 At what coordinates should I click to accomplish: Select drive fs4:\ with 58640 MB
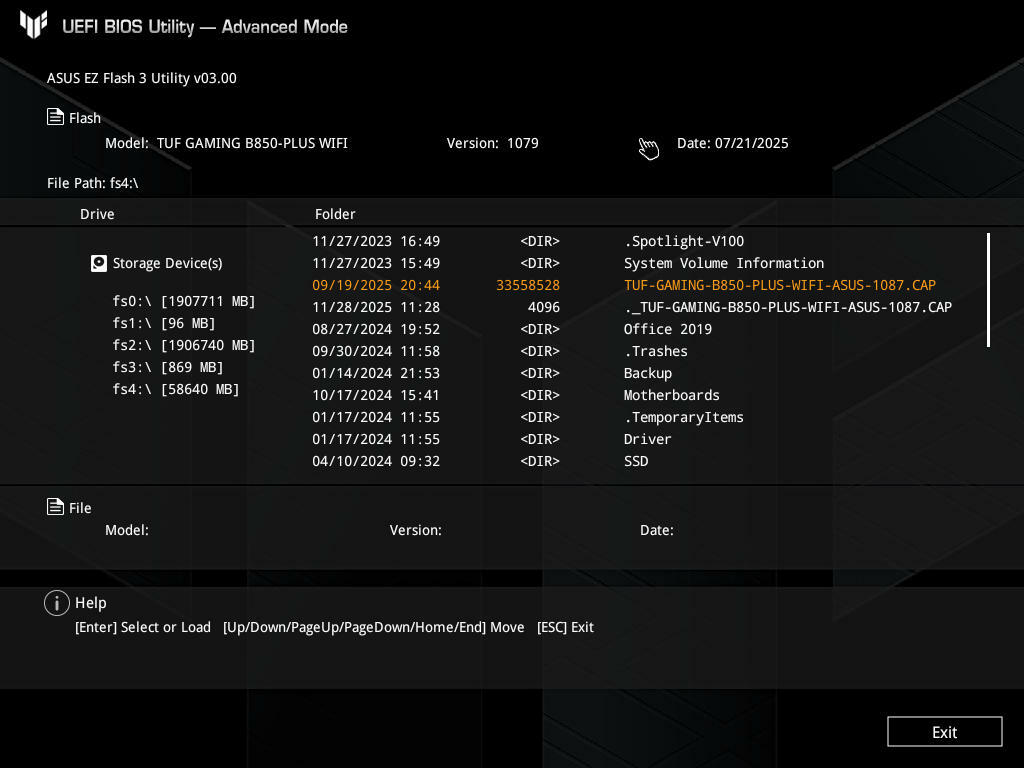[x=176, y=389]
